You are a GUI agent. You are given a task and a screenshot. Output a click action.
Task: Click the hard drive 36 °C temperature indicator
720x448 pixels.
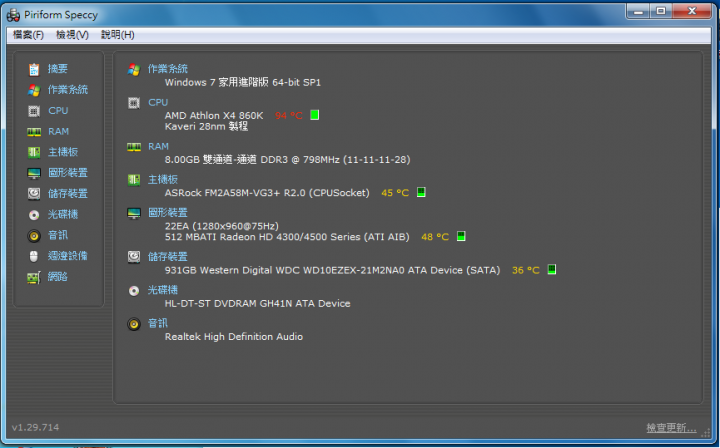[552, 269]
